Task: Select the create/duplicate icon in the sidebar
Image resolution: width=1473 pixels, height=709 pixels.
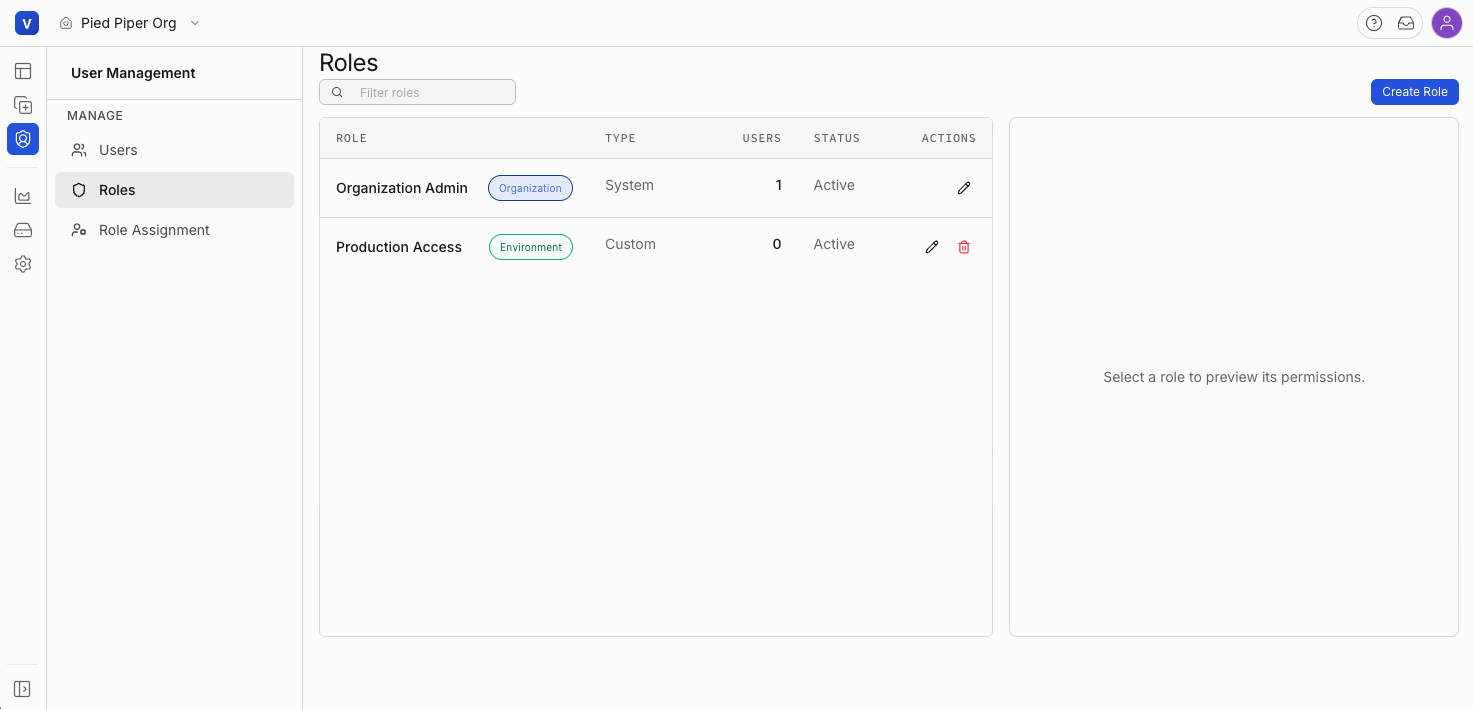Action: (22, 105)
